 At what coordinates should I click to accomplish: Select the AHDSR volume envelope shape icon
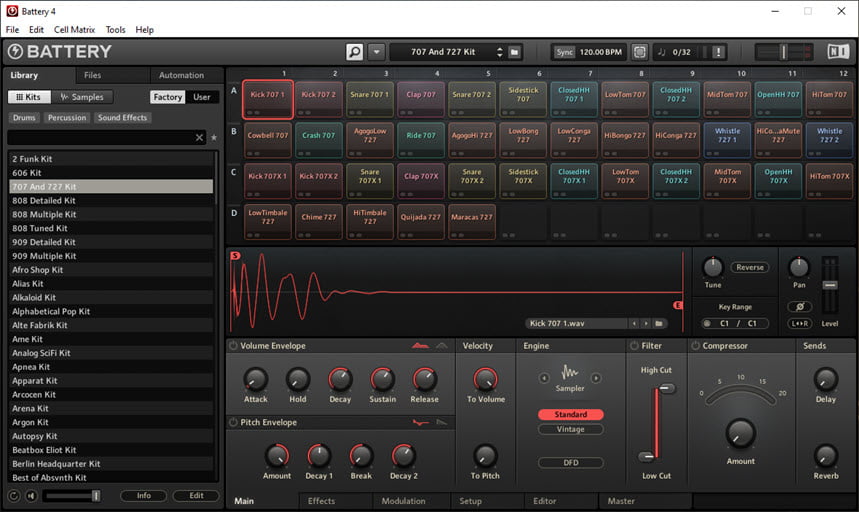(x=420, y=346)
